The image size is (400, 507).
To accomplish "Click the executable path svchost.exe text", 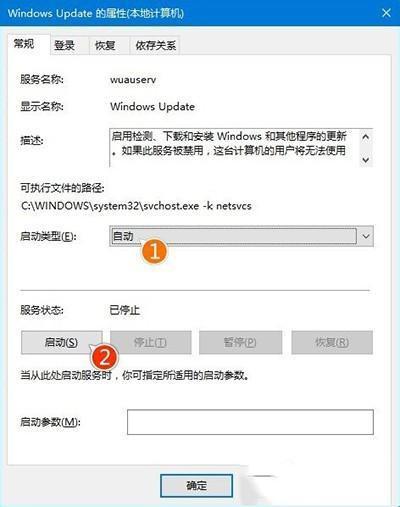I will tap(136, 206).
